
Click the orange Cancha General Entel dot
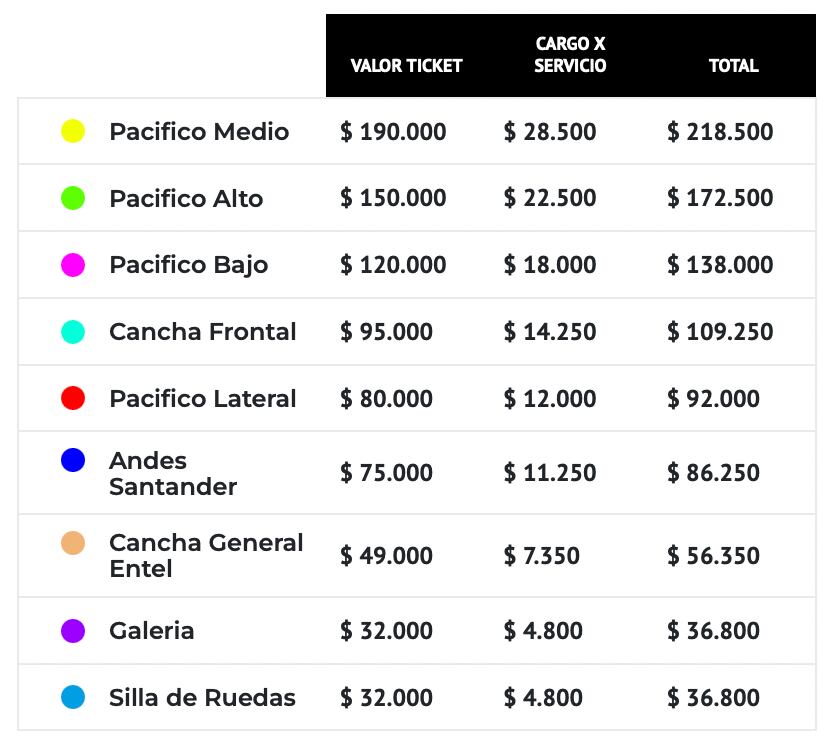(x=73, y=543)
